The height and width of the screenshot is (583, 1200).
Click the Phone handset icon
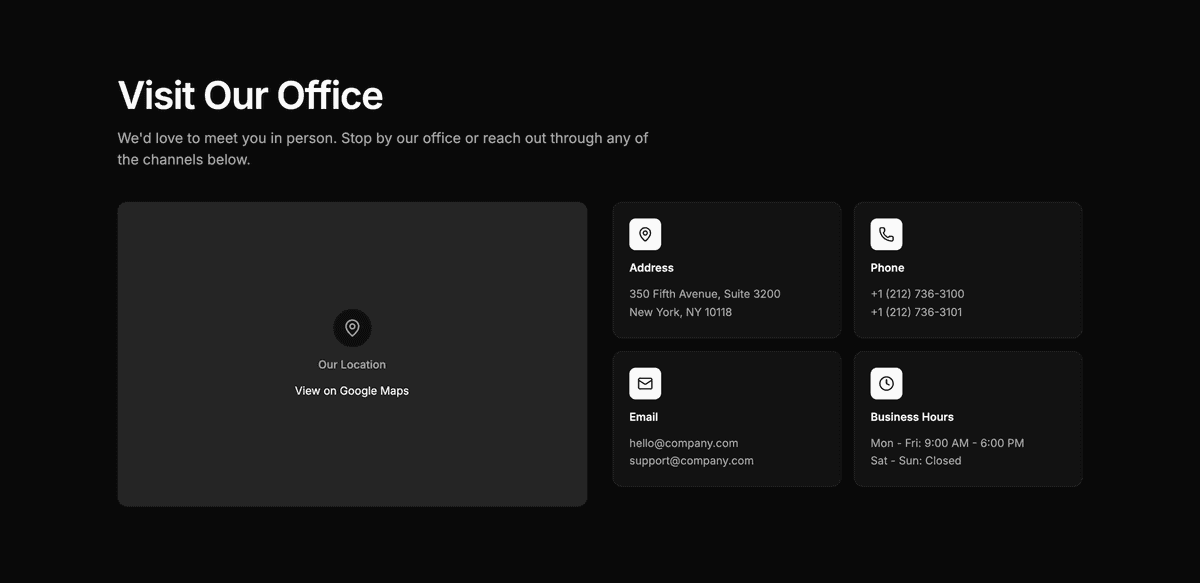(886, 234)
